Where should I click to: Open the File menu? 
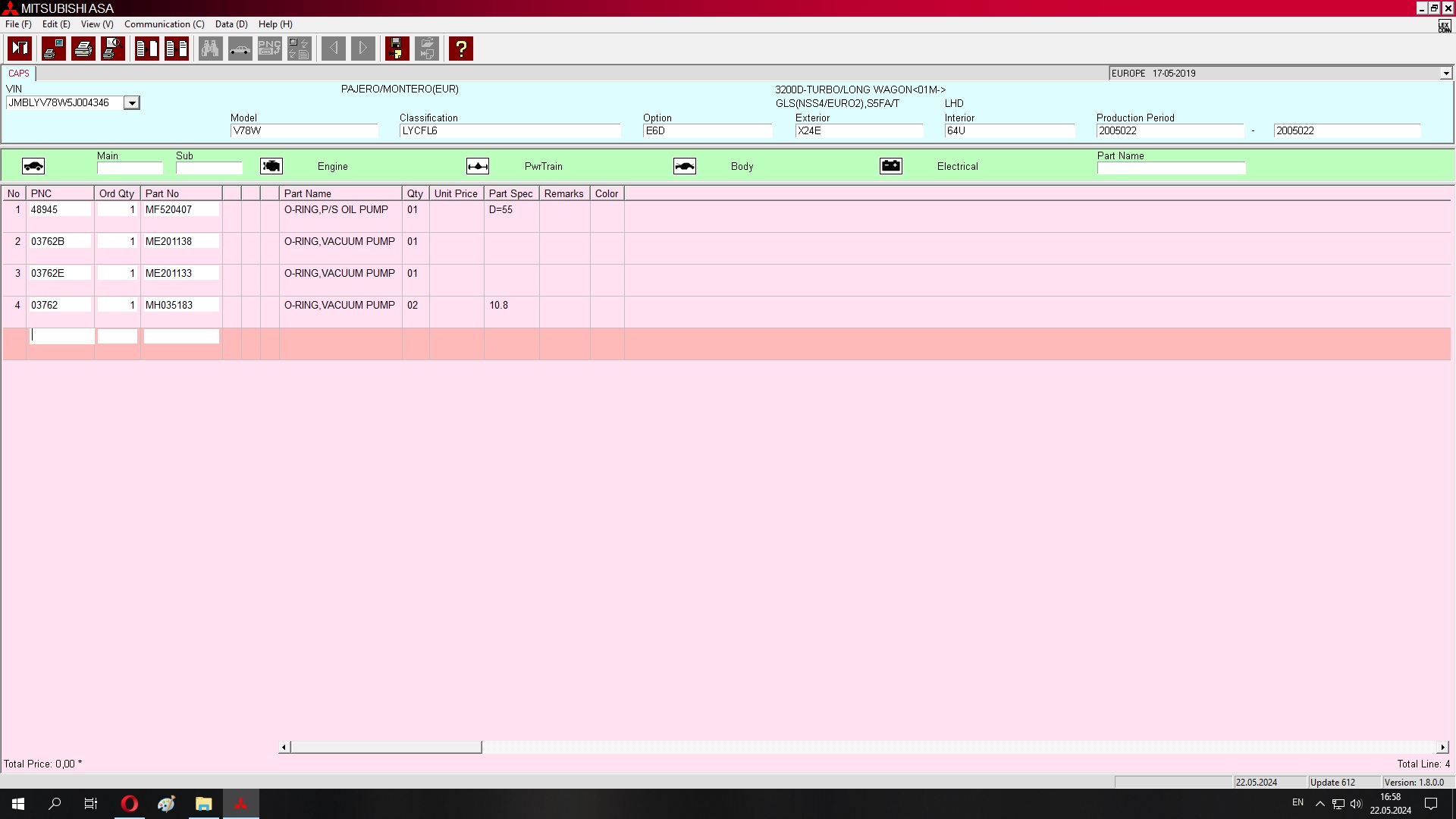click(x=18, y=24)
